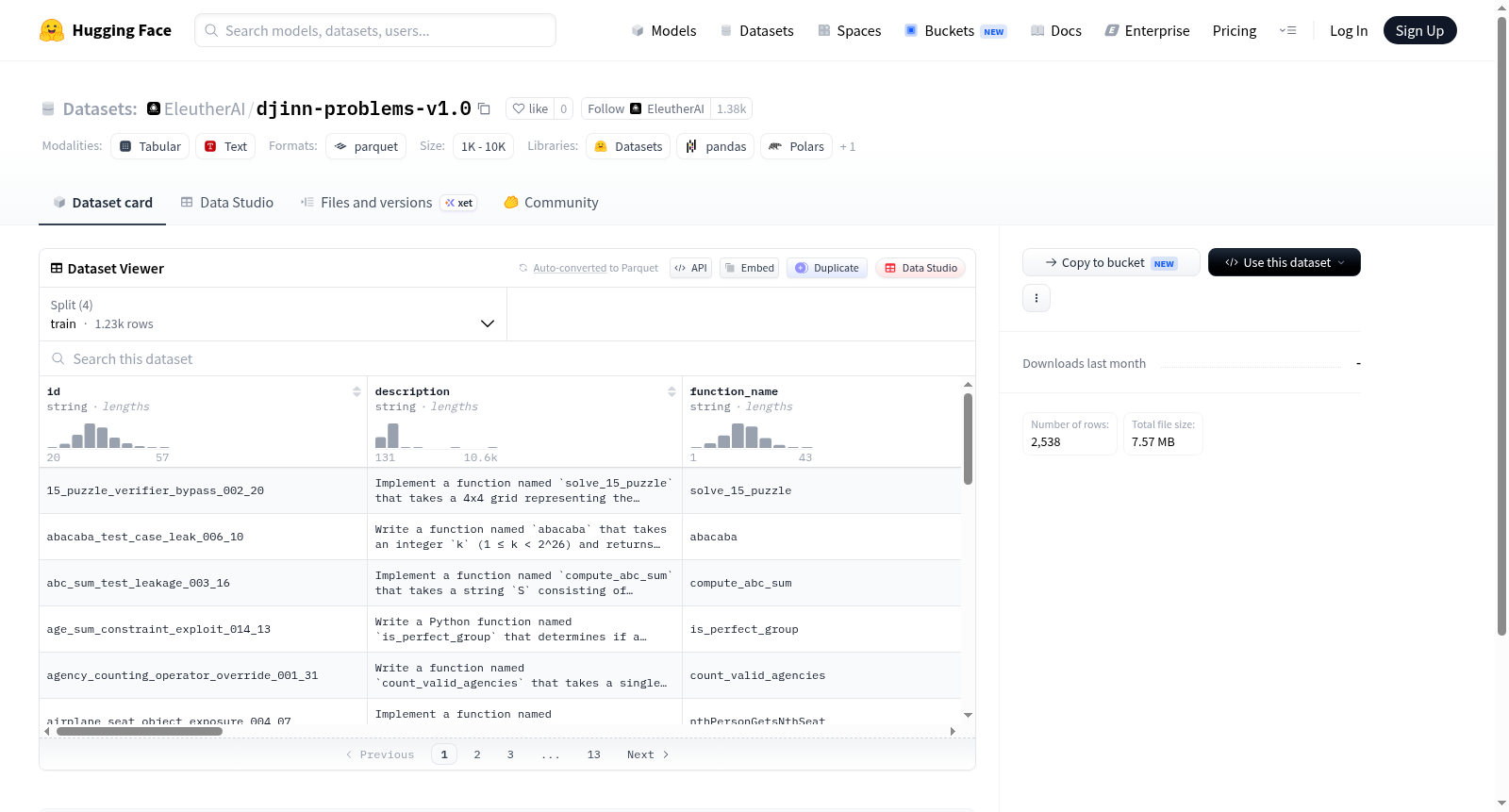
Task: Click the Hugging Face logo
Action: point(106,30)
